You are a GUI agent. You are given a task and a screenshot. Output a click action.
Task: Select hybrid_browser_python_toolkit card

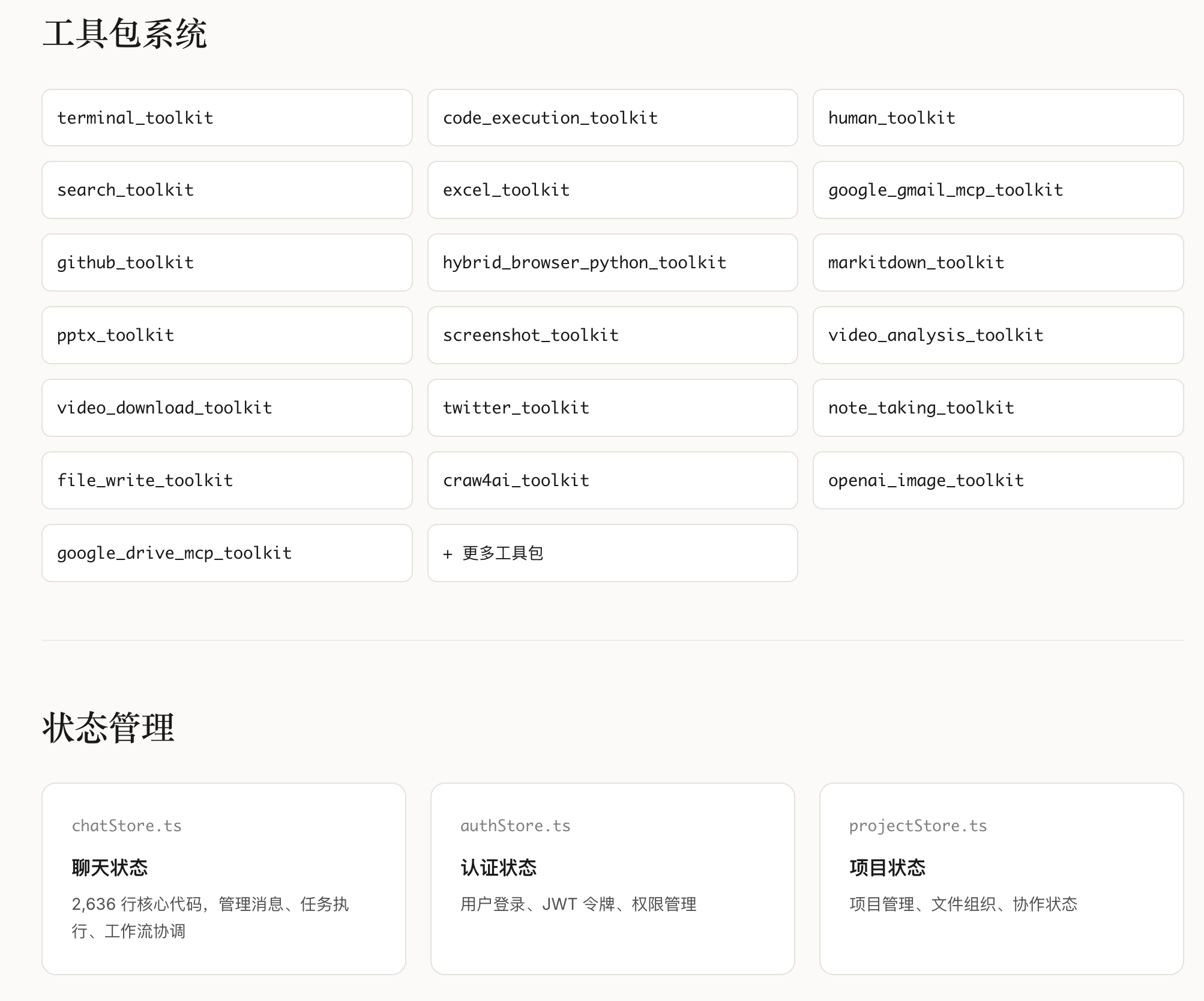click(x=612, y=262)
